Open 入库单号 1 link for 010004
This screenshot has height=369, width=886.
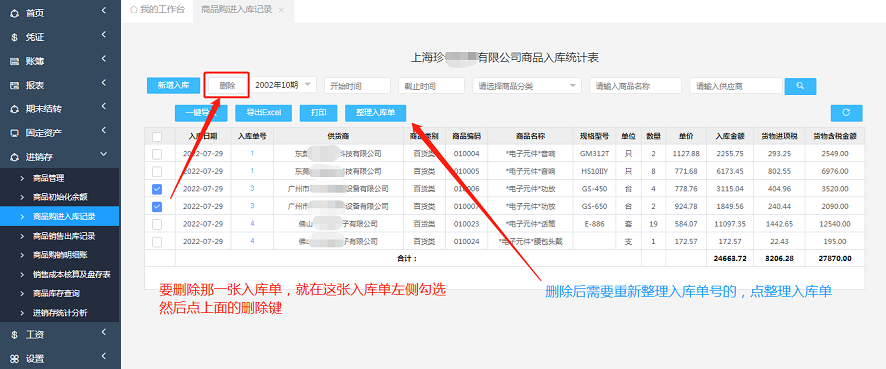pyautogui.click(x=252, y=154)
